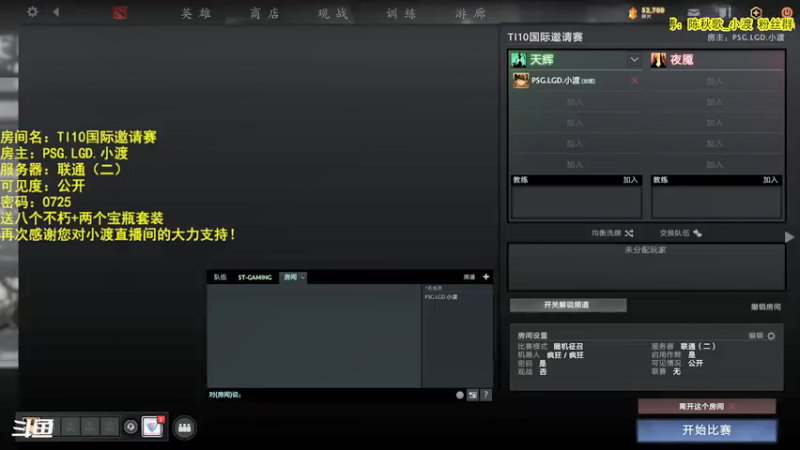The width and height of the screenshot is (800, 450).
Task: Click the 均衡洗牌 shuffle icon
Action: pos(629,233)
